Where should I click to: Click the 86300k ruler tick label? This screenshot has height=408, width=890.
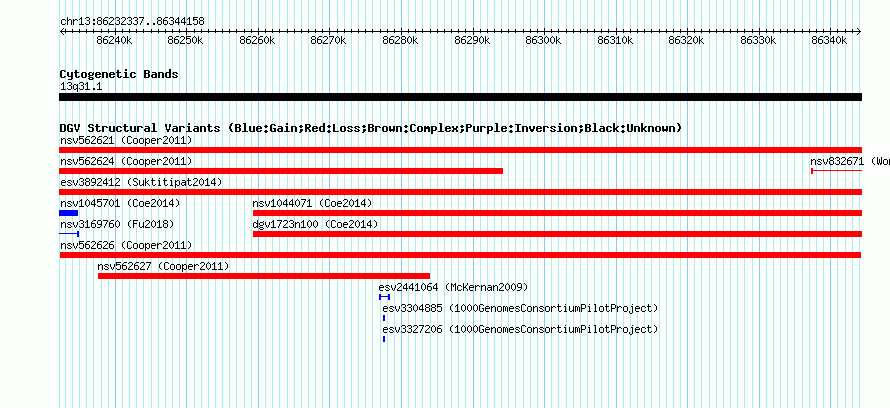tap(544, 40)
